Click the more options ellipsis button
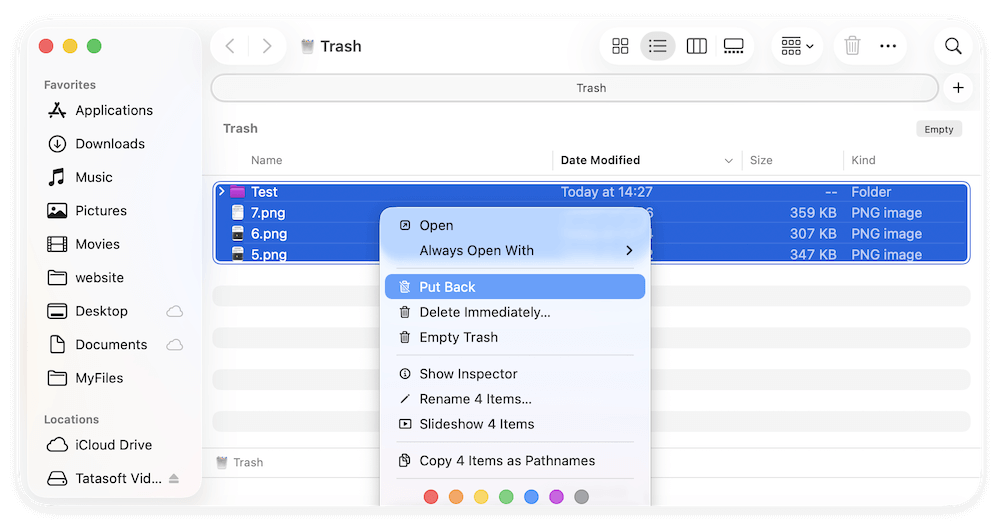This screenshot has width=1000, height=525. tap(888, 46)
